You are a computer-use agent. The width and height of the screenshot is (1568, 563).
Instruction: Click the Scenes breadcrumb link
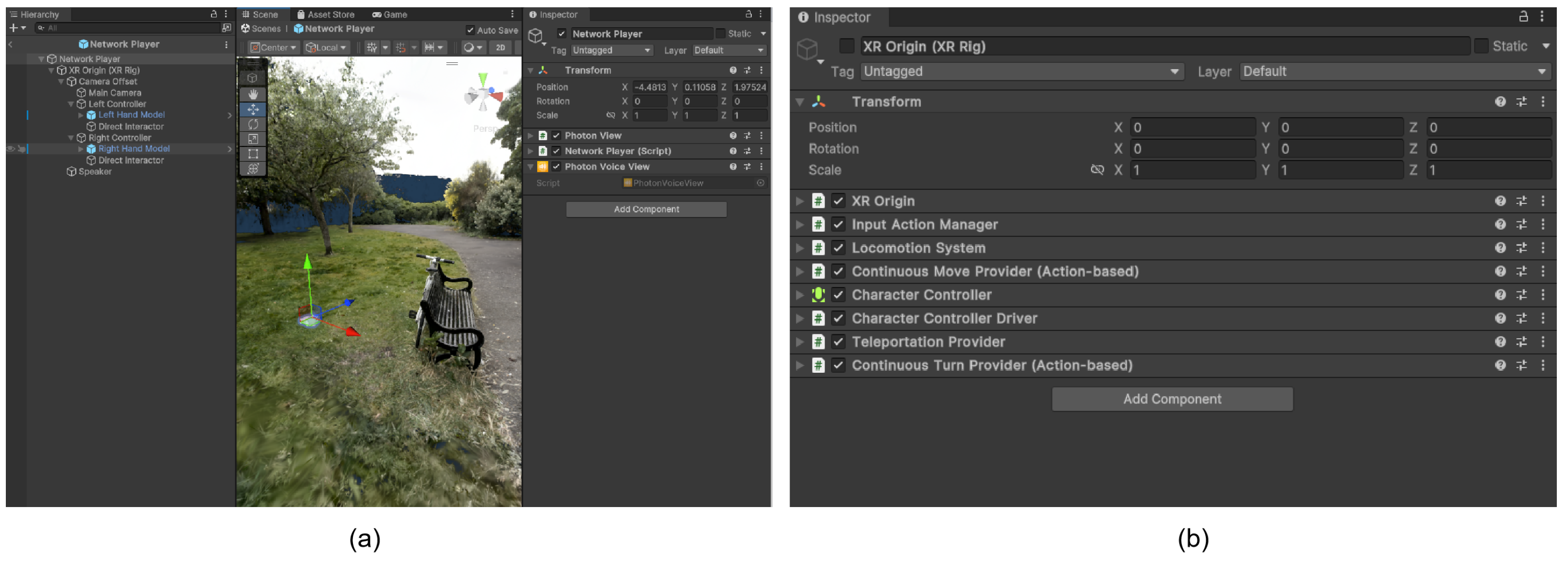[x=265, y=29]
